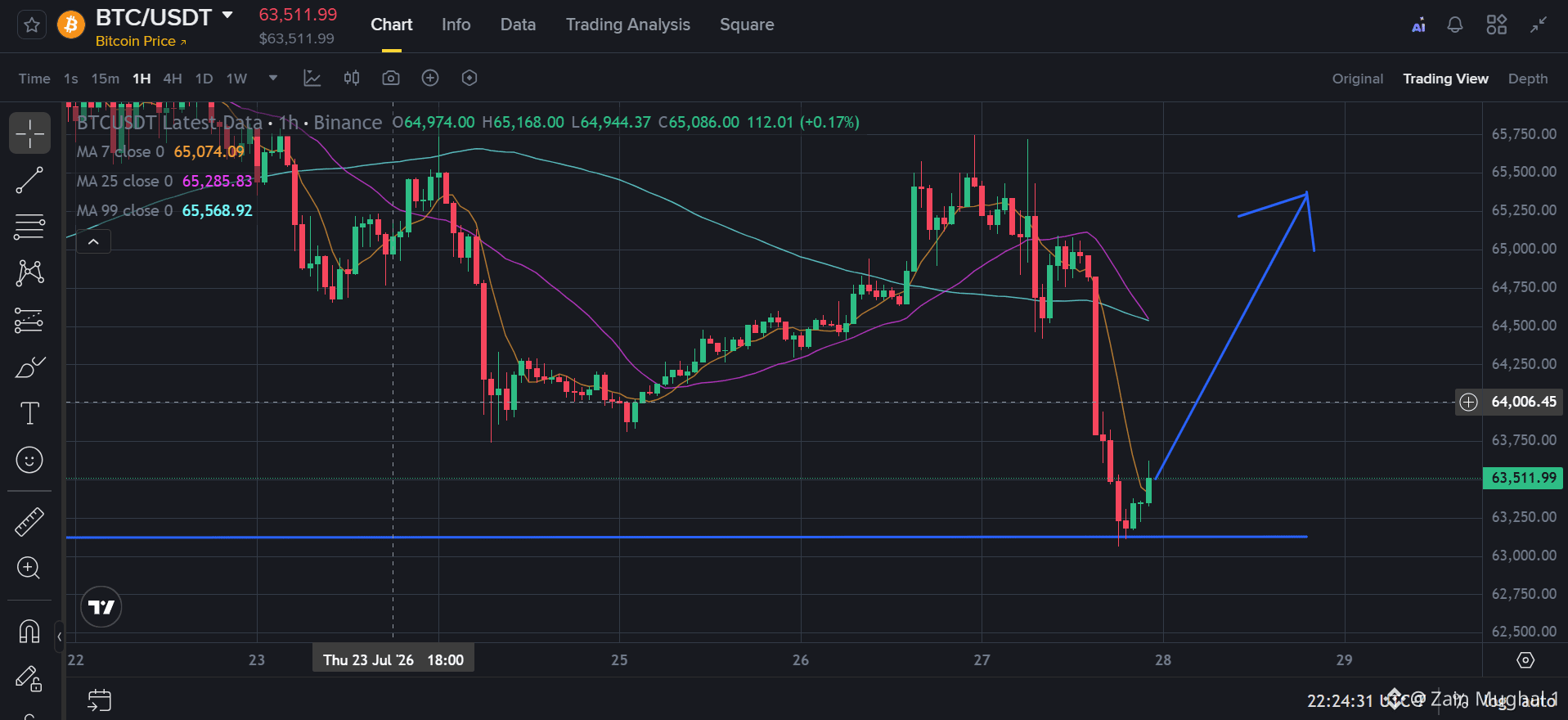This screenshot has height=720, width=1568.
Task: Open the go-to-date calendar icon
Action: pyautogui.click(x=99, y=700)
